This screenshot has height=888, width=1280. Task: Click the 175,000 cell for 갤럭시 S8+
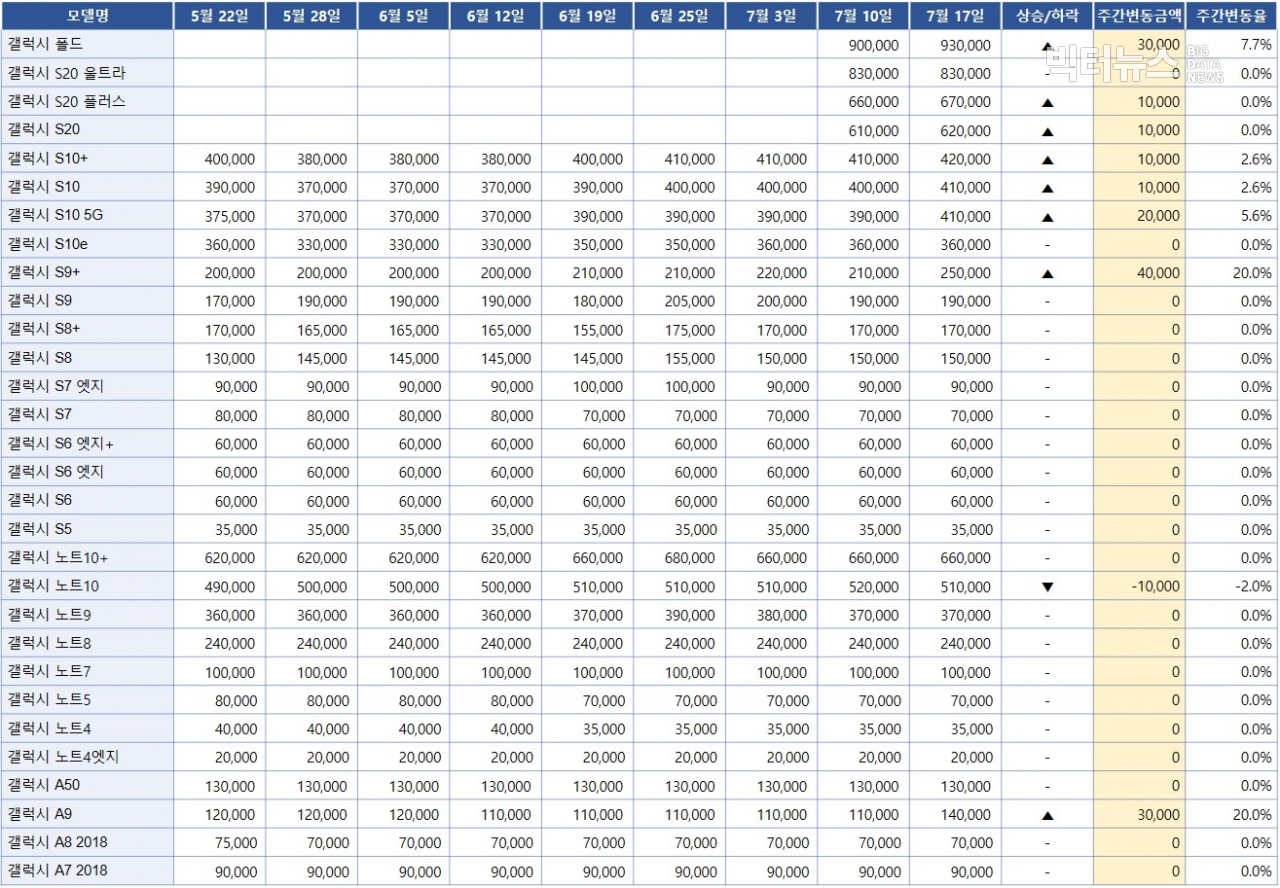point(689,331)
